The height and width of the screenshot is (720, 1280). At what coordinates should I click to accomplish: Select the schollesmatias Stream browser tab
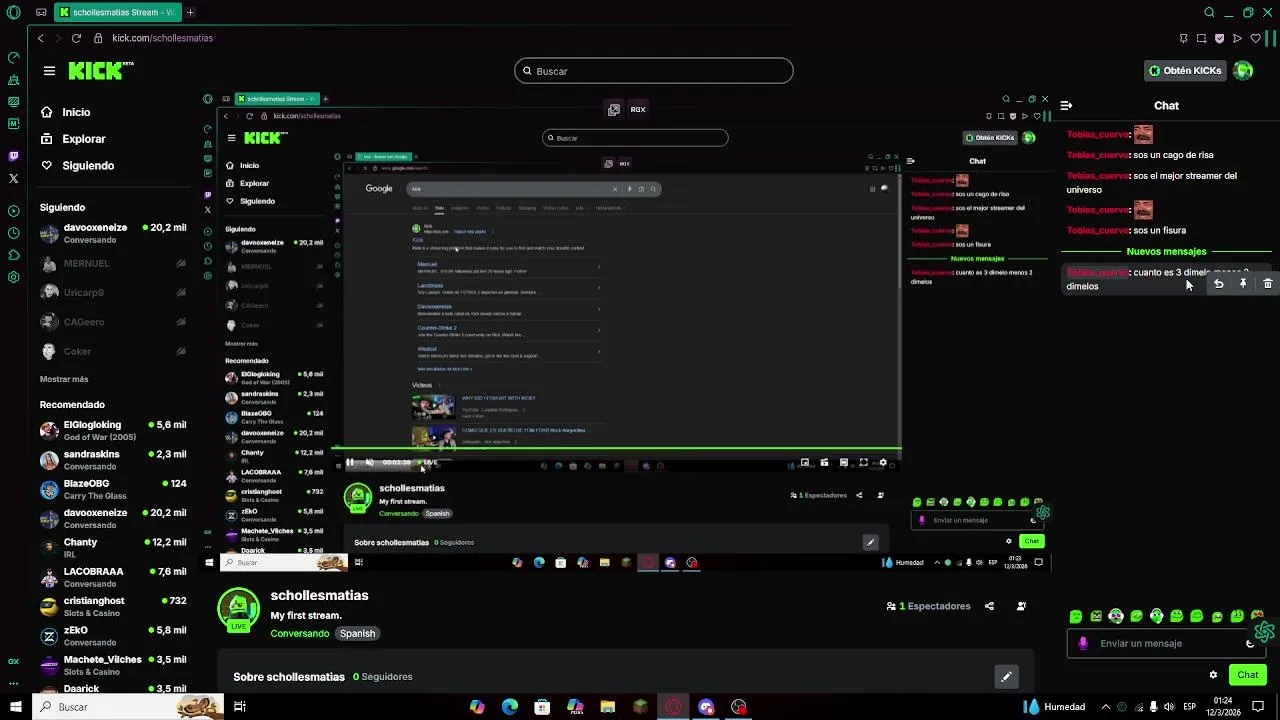118,13
